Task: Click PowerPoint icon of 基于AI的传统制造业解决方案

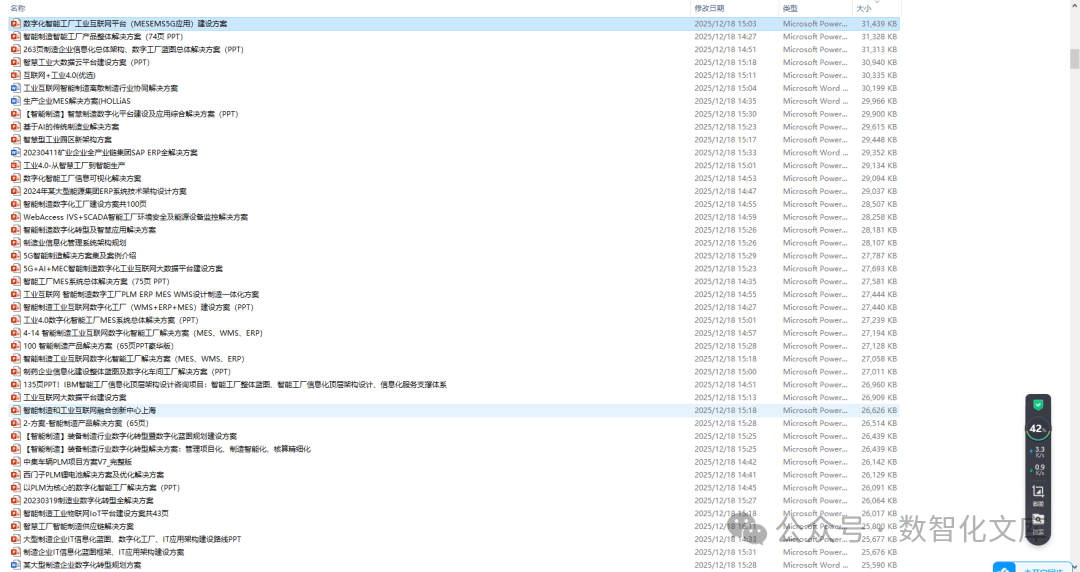Action: pyautogui.click(x=16, y=127)
